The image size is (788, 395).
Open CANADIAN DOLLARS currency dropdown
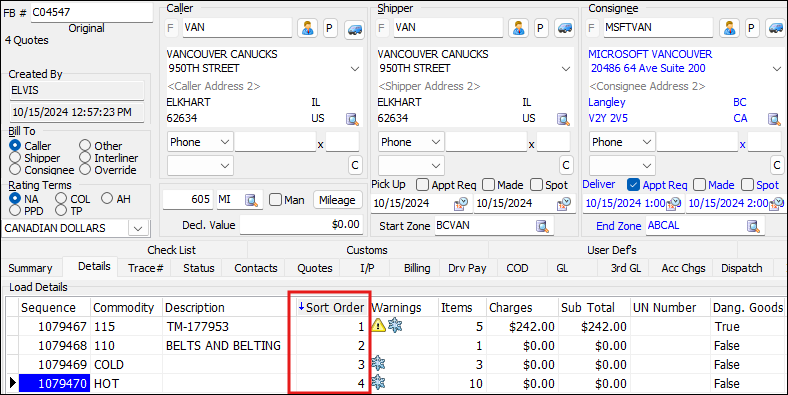click(x=138, y=228)
